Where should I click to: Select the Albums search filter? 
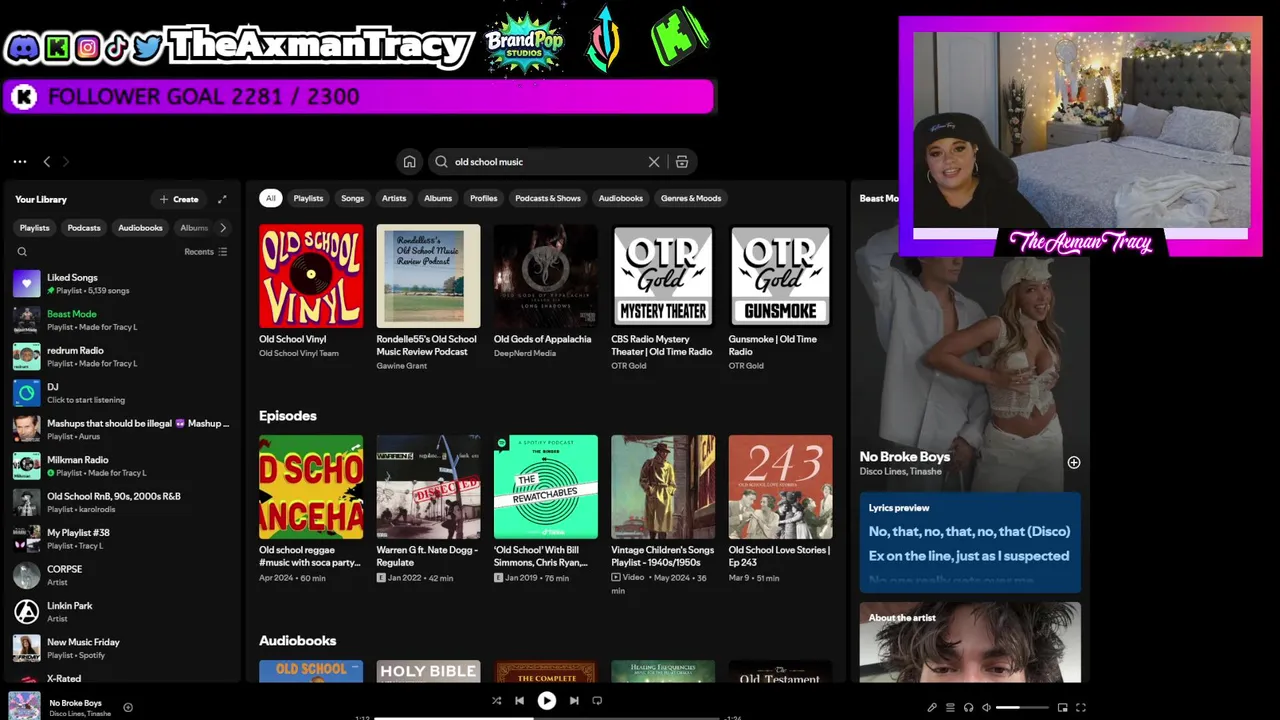(x=438, y=198)
